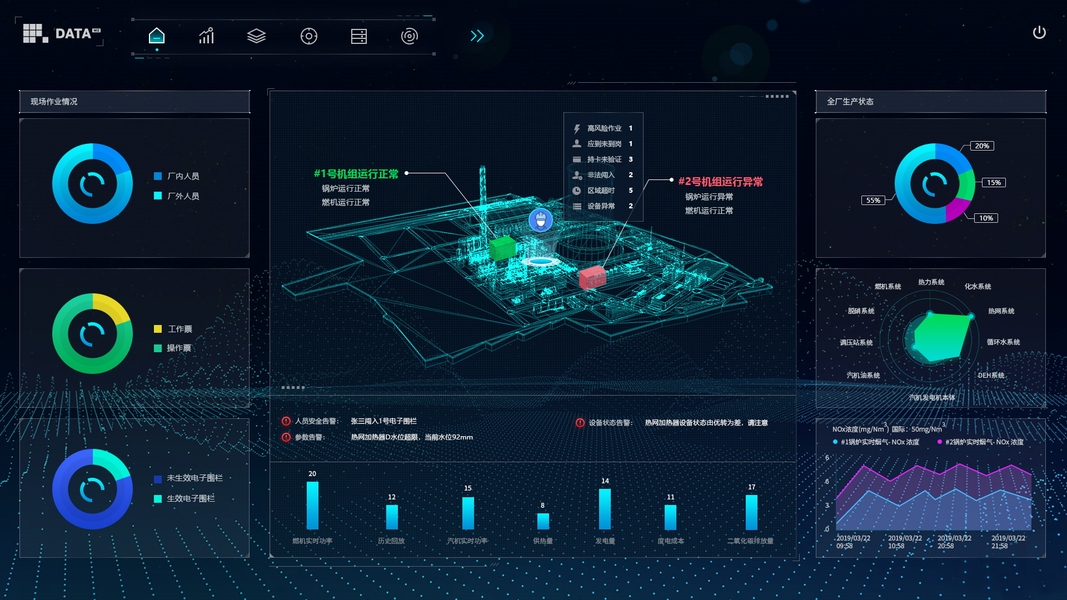The height and width of the screenshot is (600, 1067).
Task: Click DEH系统 radar axis label
Action: pyautogui.click(x=991, y=376)
